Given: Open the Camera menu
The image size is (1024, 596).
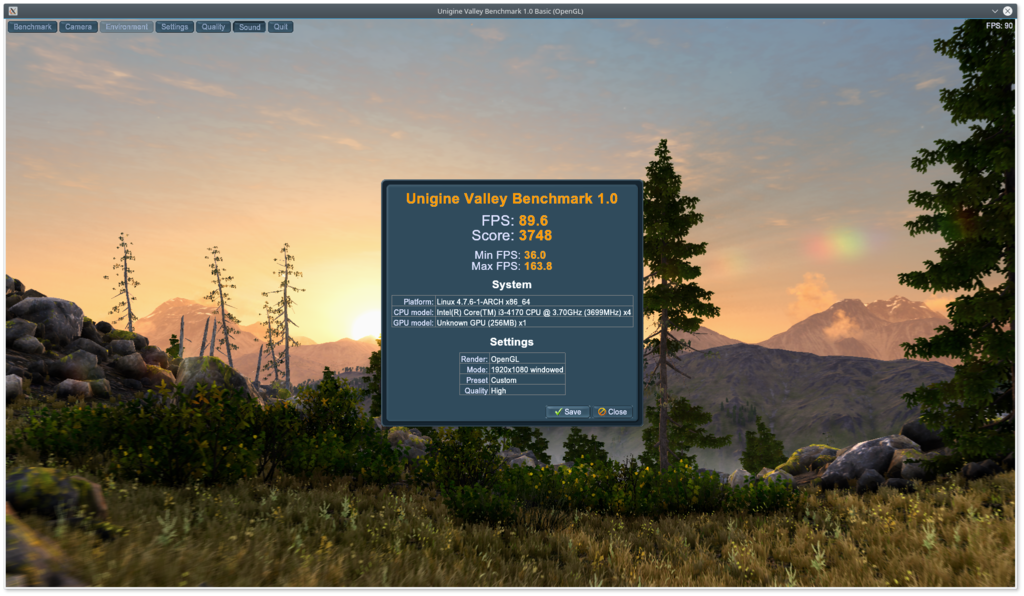Looking at the screenshot, I should (78, 27).
